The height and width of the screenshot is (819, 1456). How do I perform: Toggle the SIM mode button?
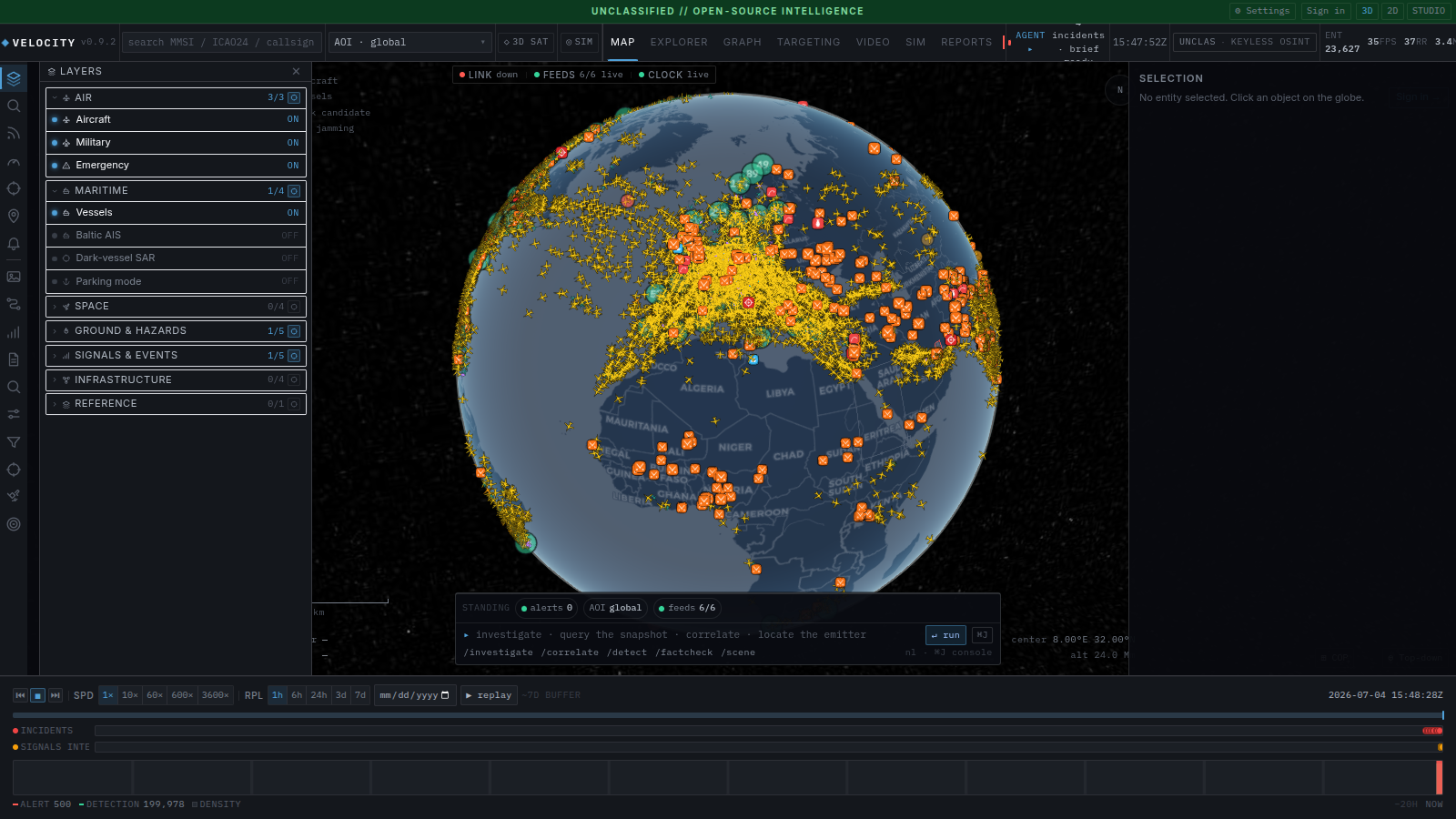click(x=580, y=42)
